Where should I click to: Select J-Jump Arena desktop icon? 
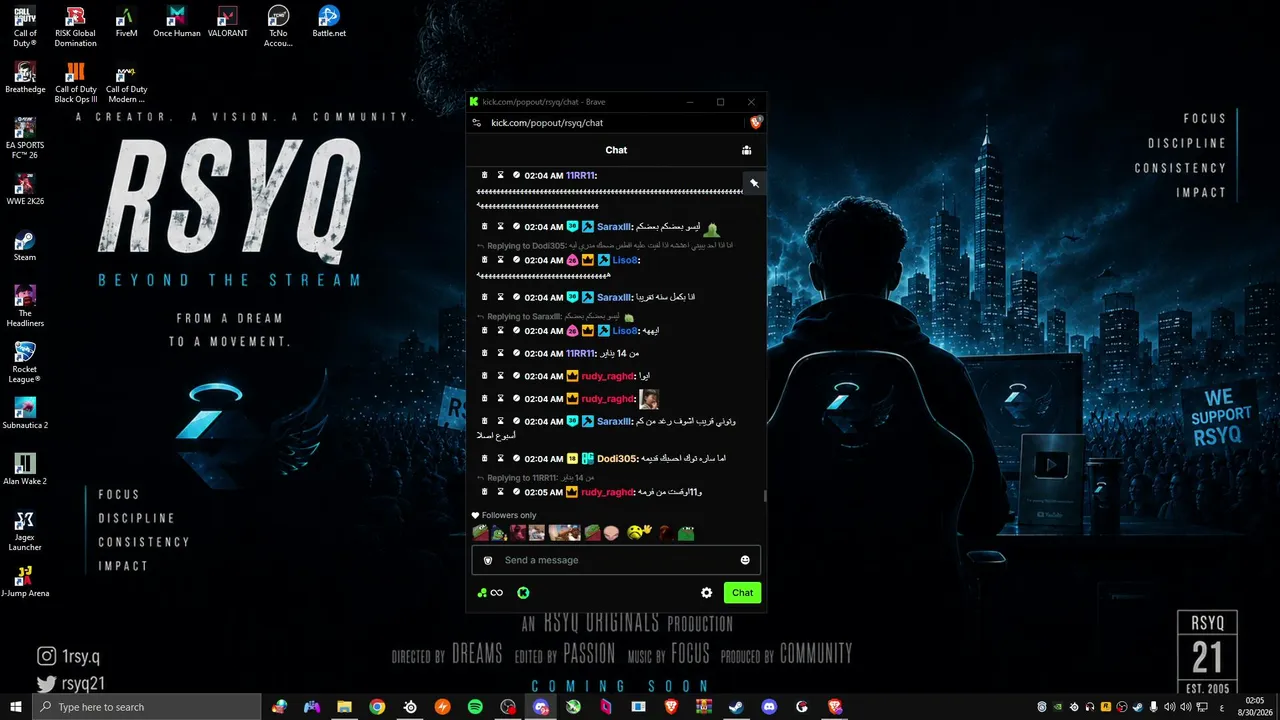tap(25, 582)
